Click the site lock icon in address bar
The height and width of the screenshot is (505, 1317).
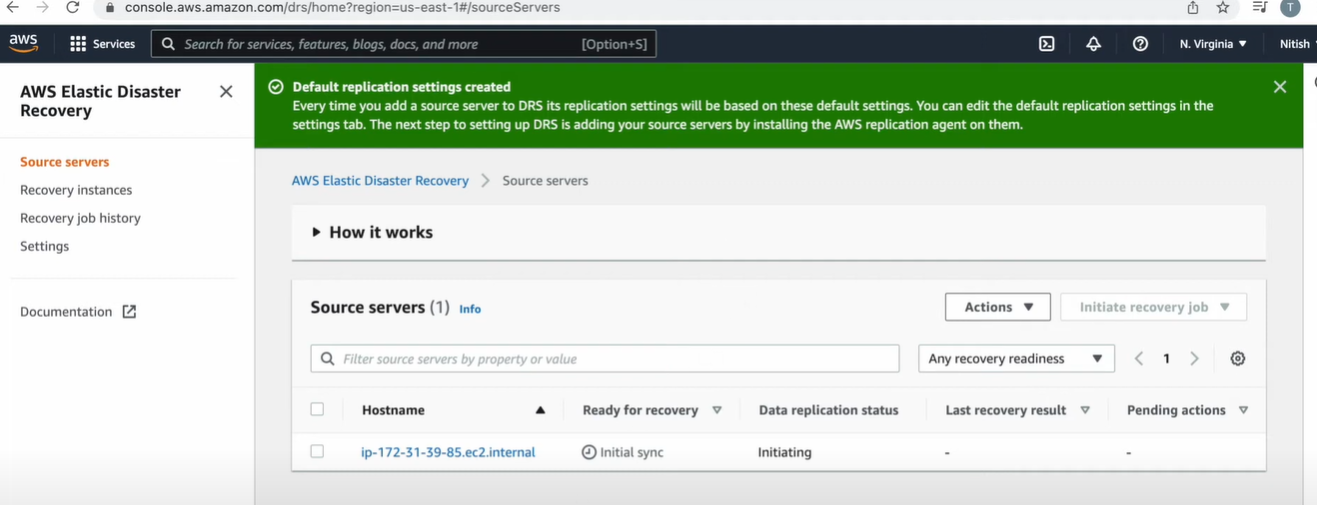pyautogui.click(x=110, y=7)
